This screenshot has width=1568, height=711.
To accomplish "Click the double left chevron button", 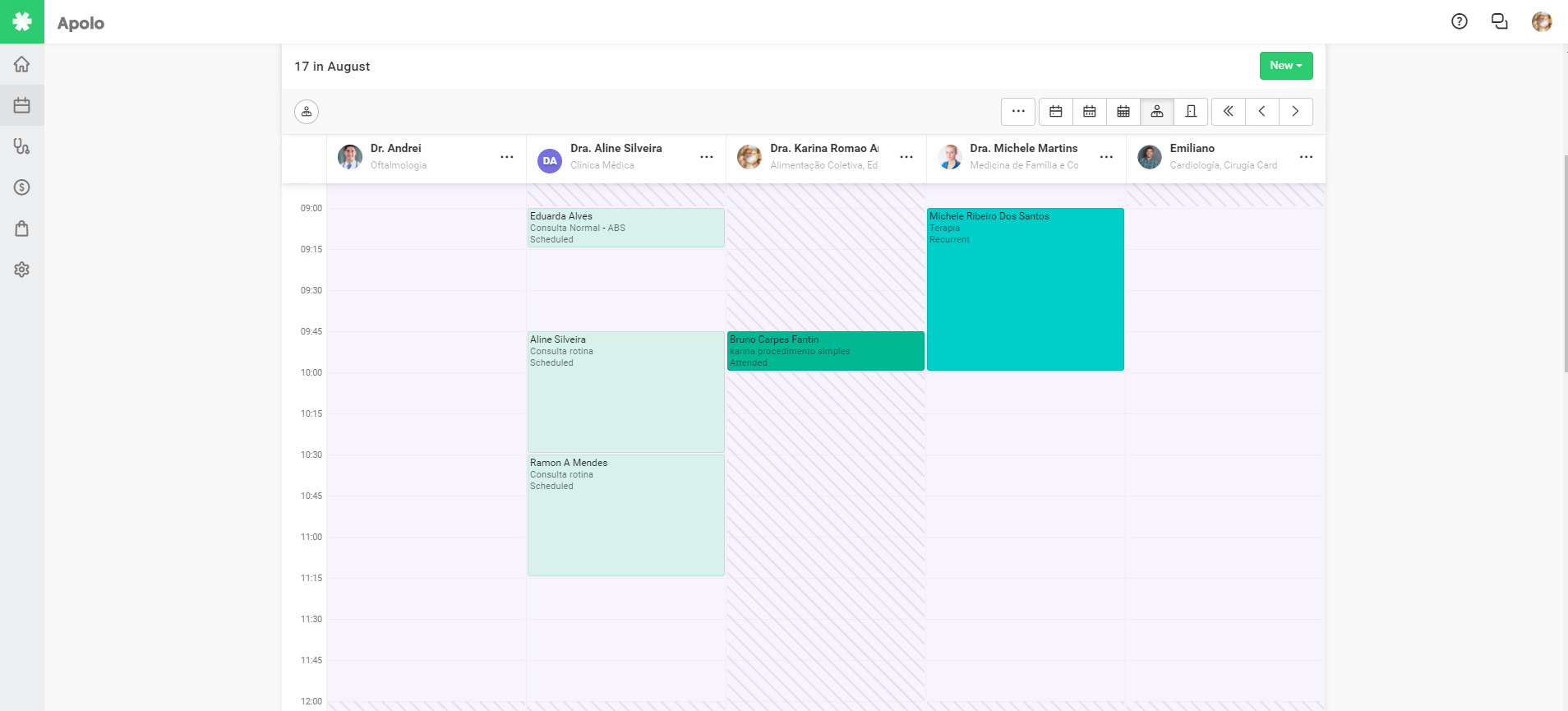I will [1228, 112].
